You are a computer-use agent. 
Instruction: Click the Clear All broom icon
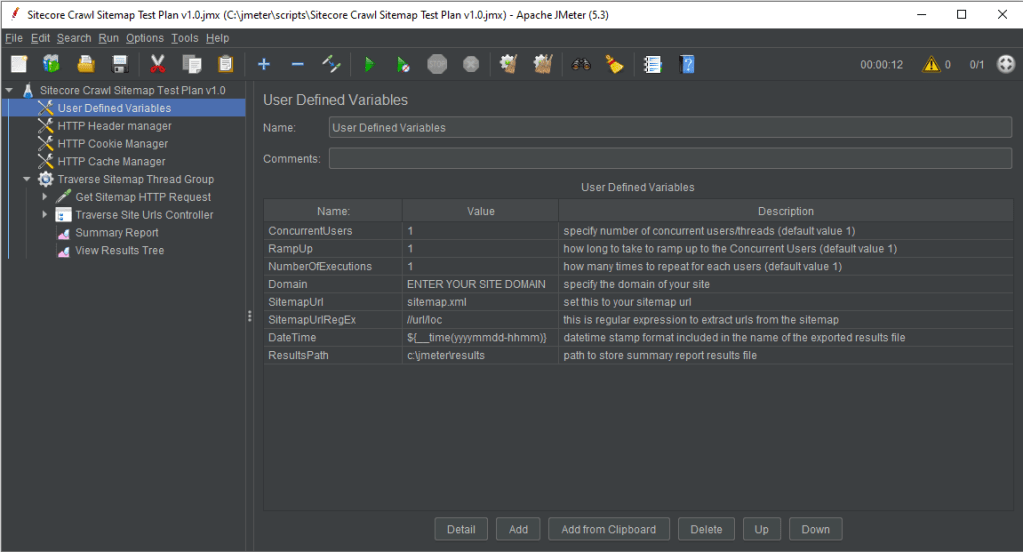click(543, 64)
